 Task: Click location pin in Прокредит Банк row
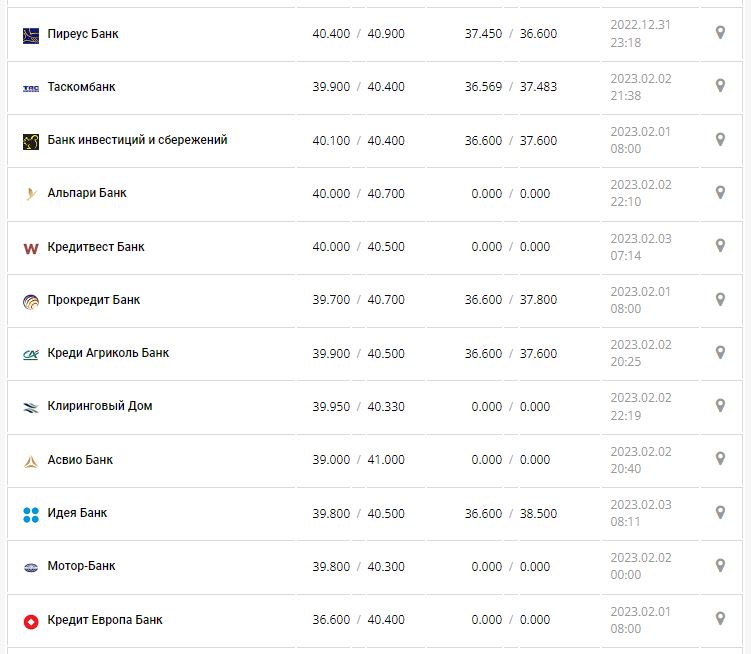coord(720,299)
